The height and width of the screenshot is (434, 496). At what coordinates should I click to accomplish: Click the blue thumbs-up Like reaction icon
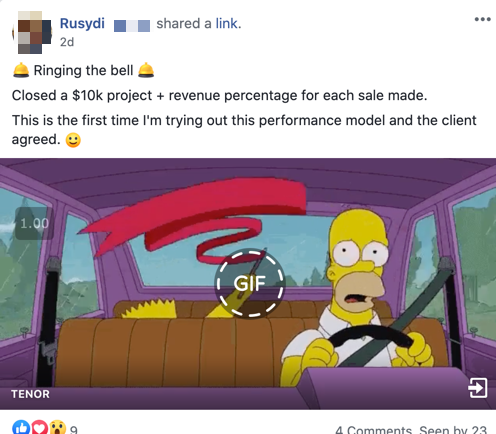21,427
